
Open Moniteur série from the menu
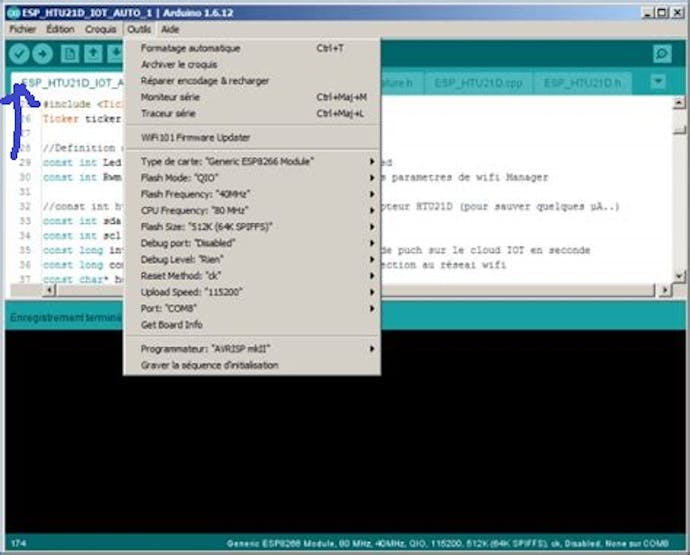[252, 97]
